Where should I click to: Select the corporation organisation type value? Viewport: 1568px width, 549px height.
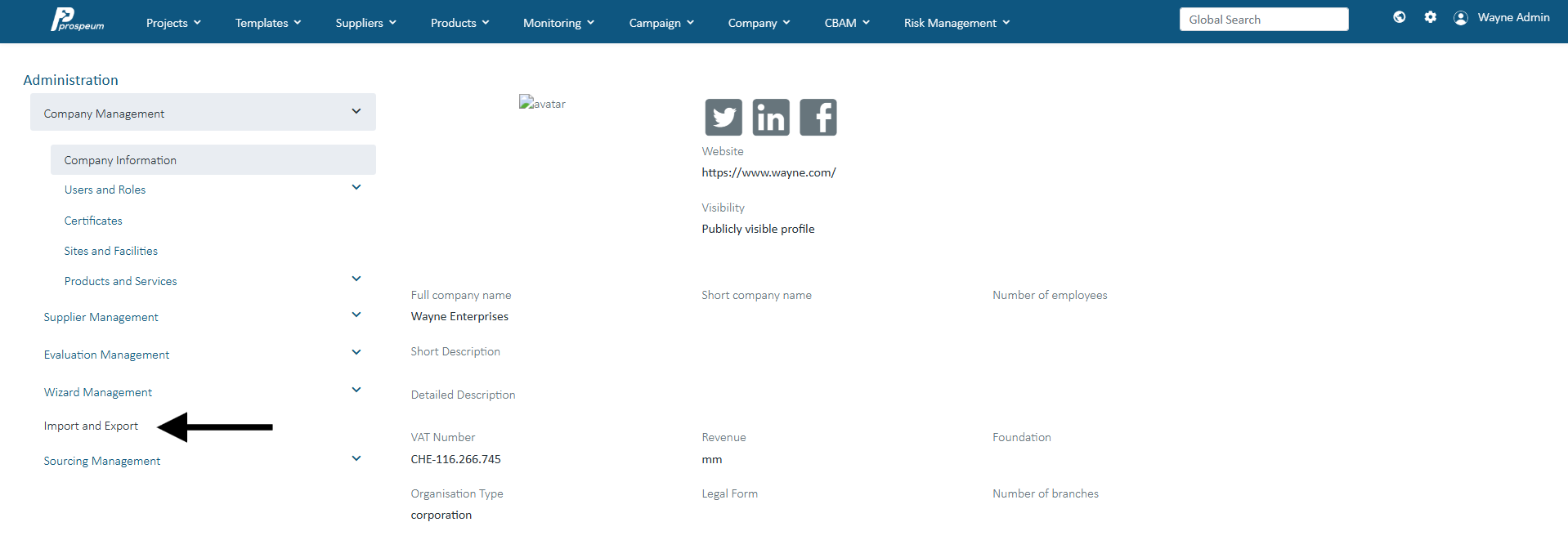pos(441,515)
